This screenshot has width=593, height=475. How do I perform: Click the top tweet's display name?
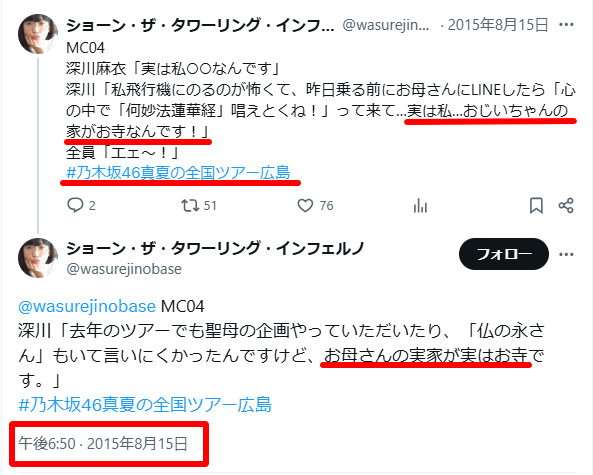pos(200,25)
